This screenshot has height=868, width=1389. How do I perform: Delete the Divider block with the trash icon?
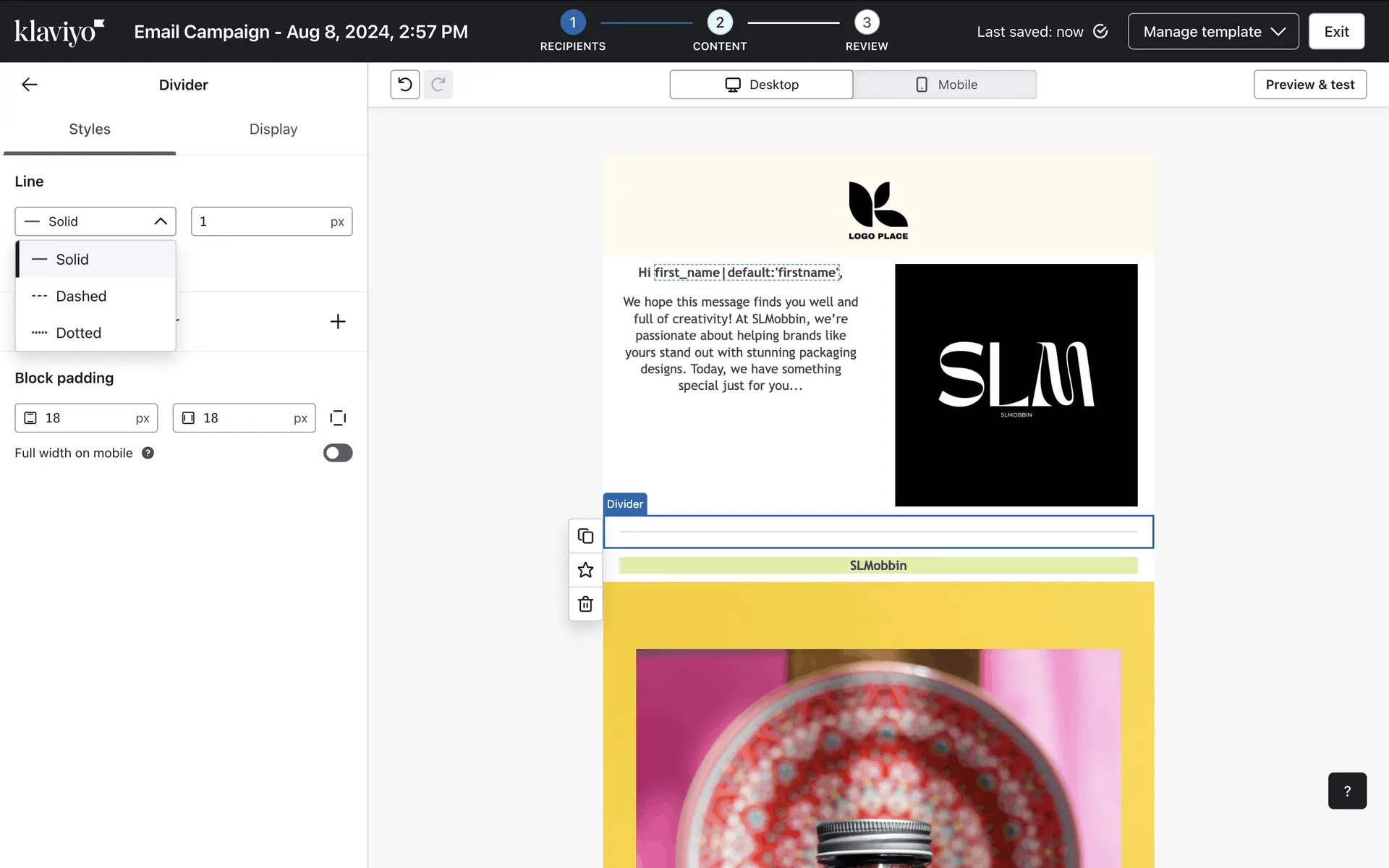(585, 604)
